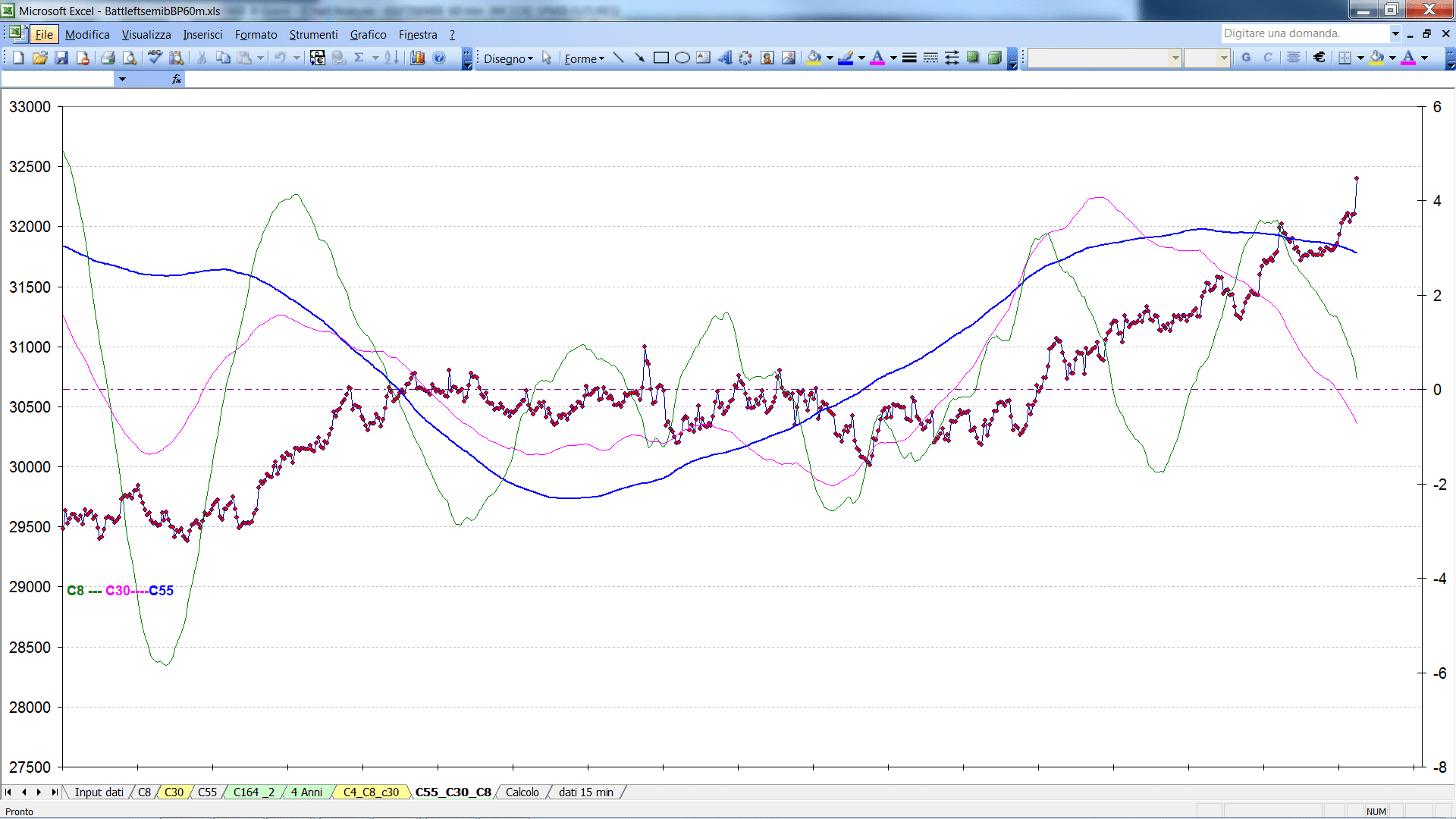Open the font name combo box
The width and height of the screenshot is (1456, 819).
1104,58
